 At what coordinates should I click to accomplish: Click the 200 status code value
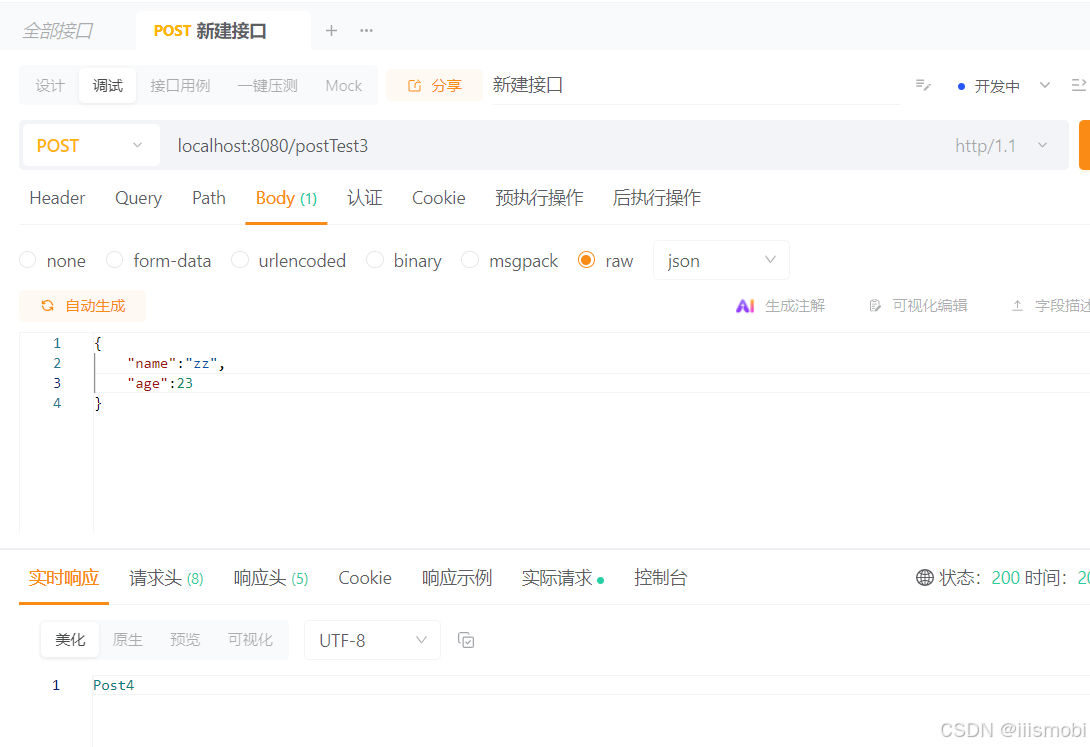coord(1005,577)
